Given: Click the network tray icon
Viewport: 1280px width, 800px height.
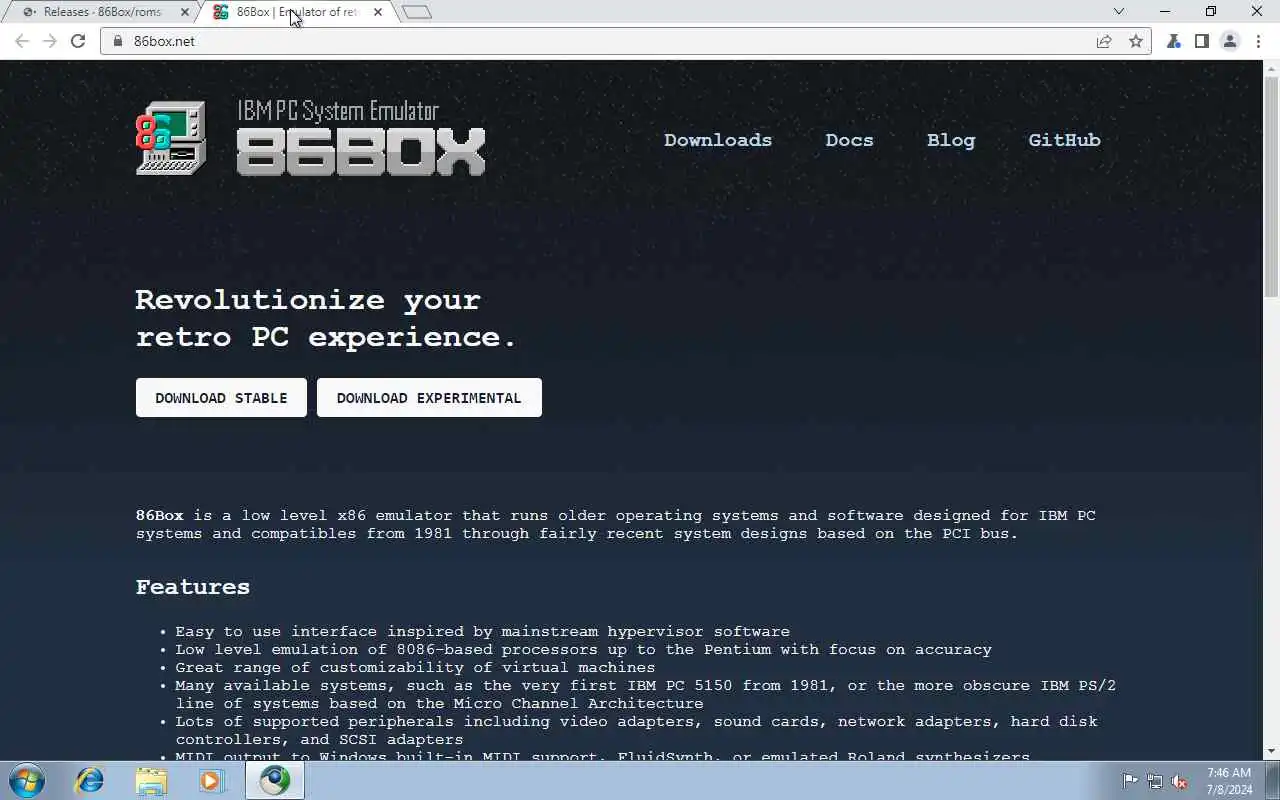Looking at the screenshot, I should 1155,781.
